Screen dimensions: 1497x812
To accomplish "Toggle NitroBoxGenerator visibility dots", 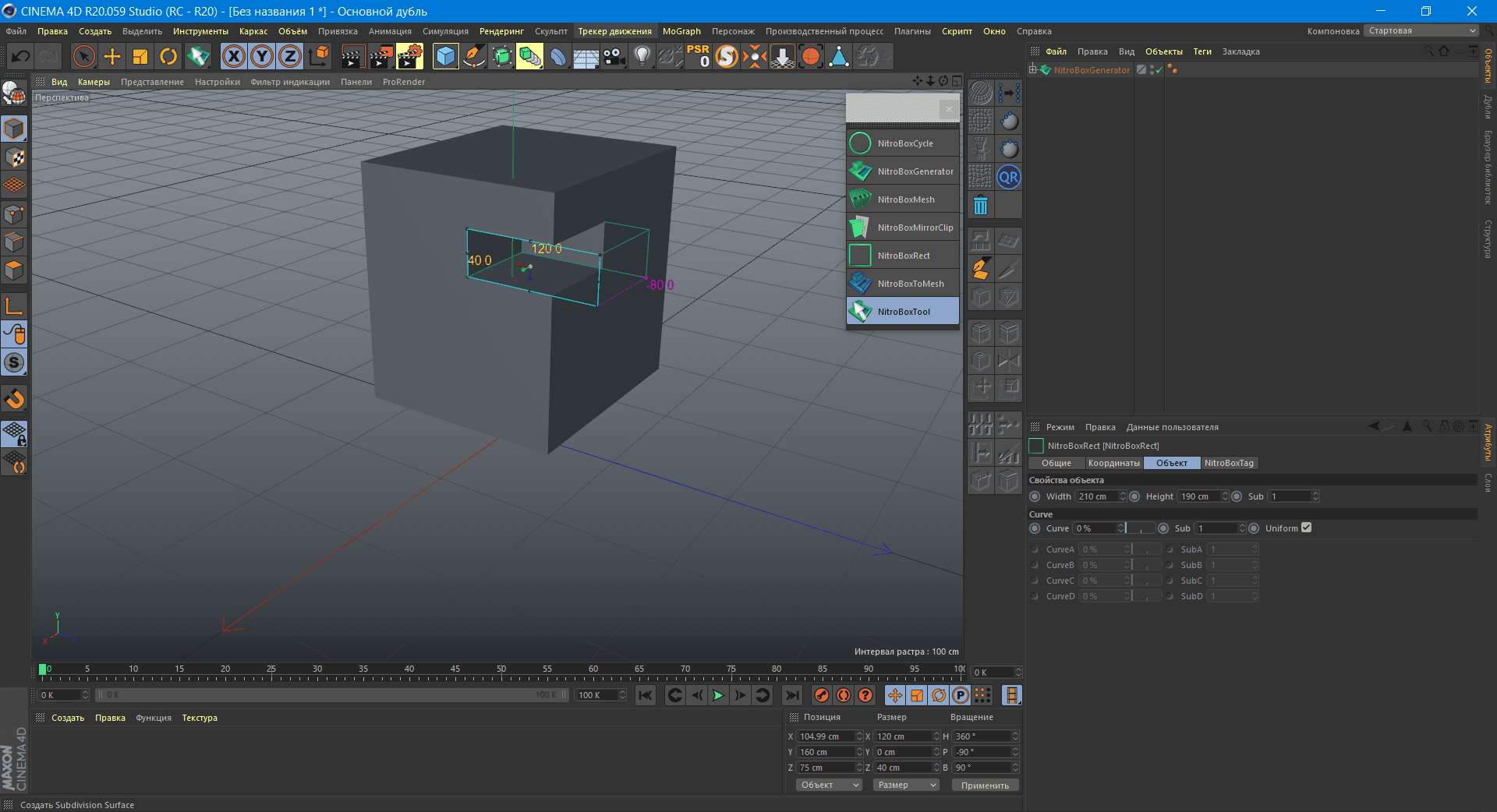I will (1152, 70).
